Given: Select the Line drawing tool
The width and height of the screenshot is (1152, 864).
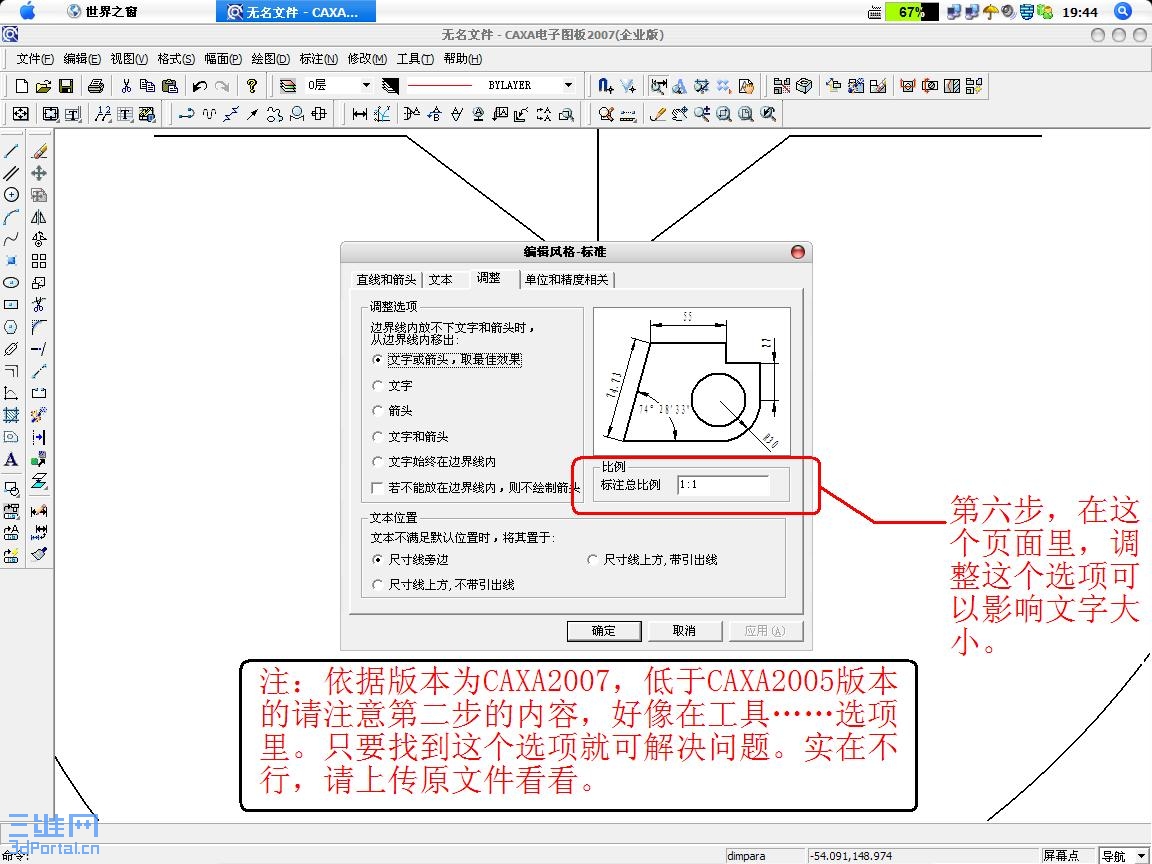Looking at the screenshot, I should [x=11, y=151].
